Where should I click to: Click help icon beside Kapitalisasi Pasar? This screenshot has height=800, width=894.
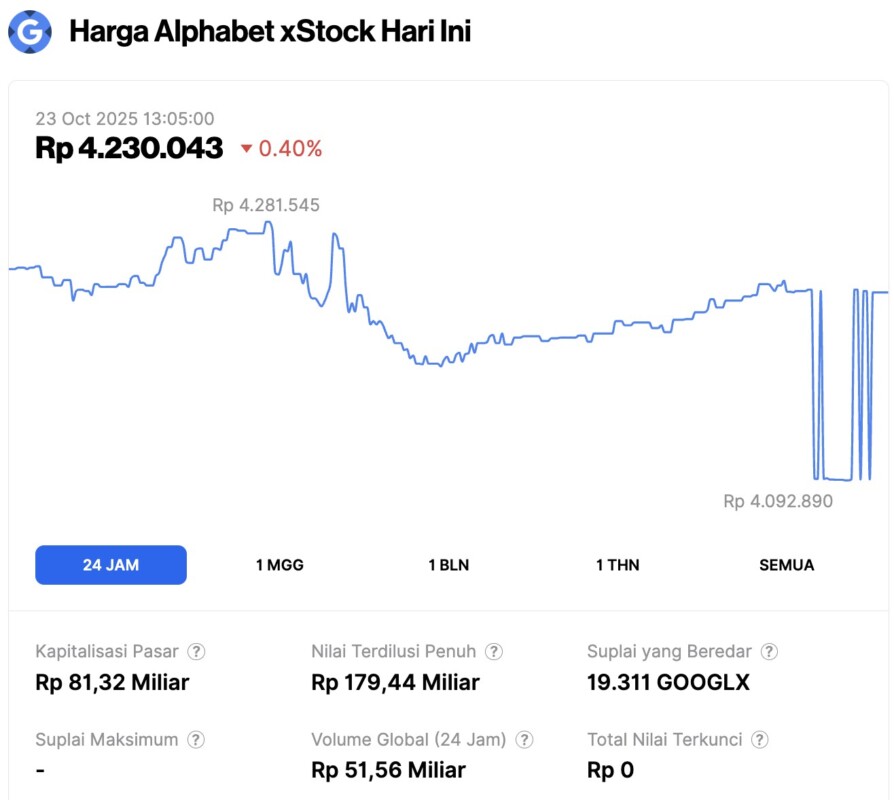[197, 651]
